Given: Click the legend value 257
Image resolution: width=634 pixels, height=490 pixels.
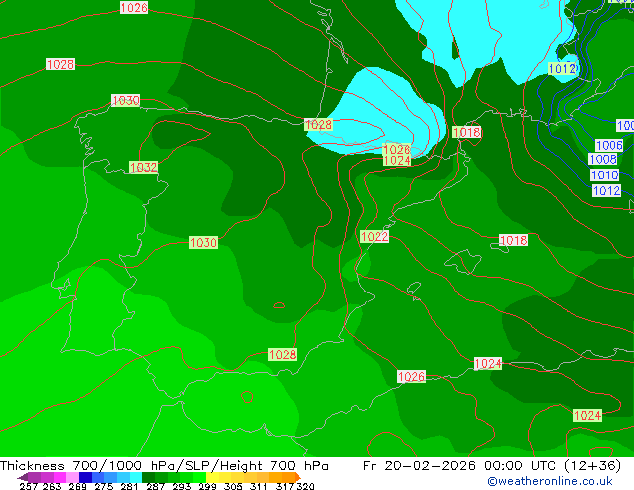Looking at the screenshot, I should click(29, 486).
